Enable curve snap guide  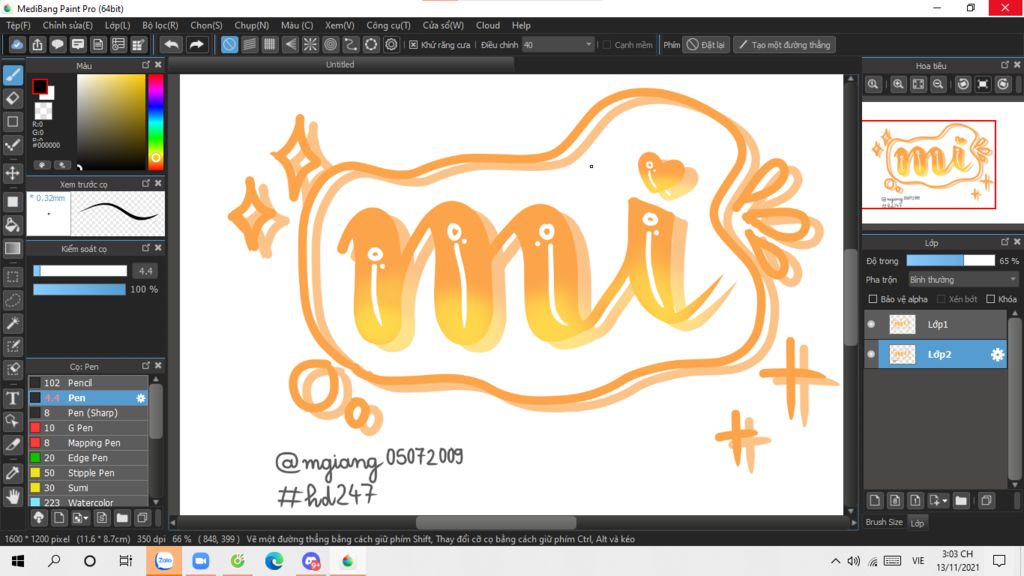coord(351,44)
